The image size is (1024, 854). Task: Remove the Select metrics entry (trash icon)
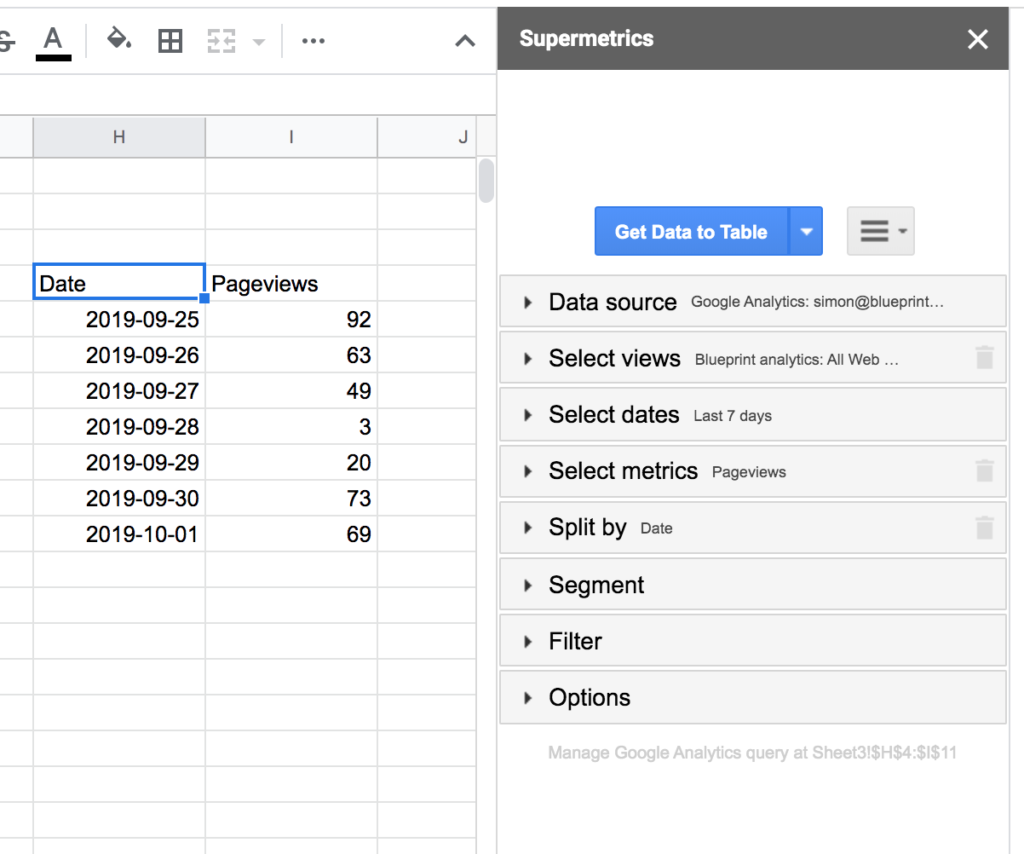[x=984, y=471]
